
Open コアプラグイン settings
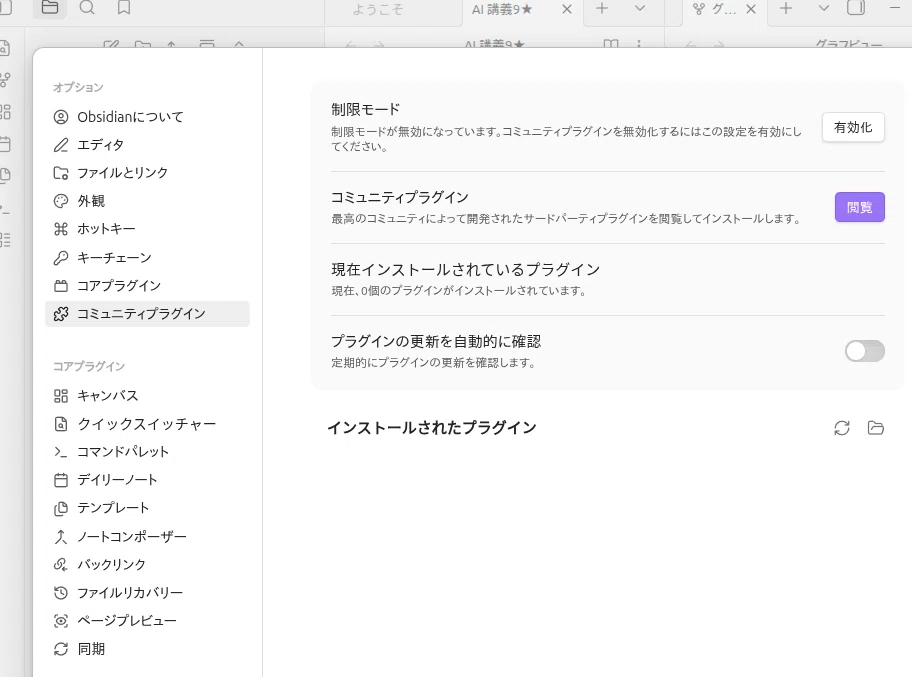pos(147,286)
